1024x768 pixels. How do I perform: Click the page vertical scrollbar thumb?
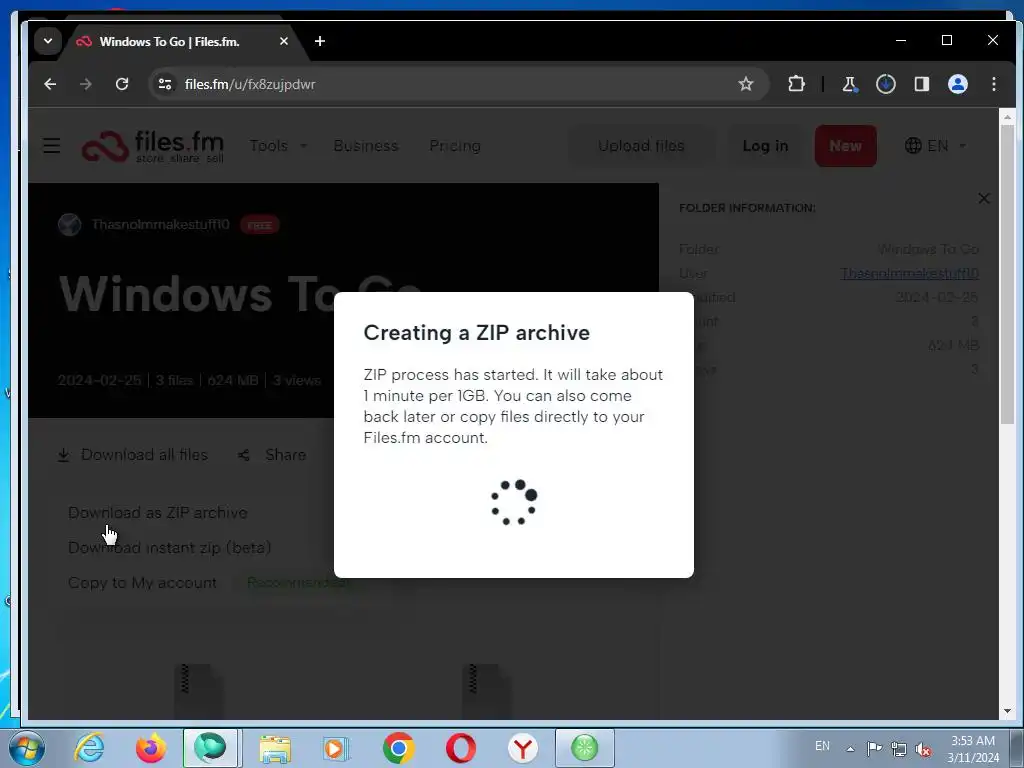1007,274
